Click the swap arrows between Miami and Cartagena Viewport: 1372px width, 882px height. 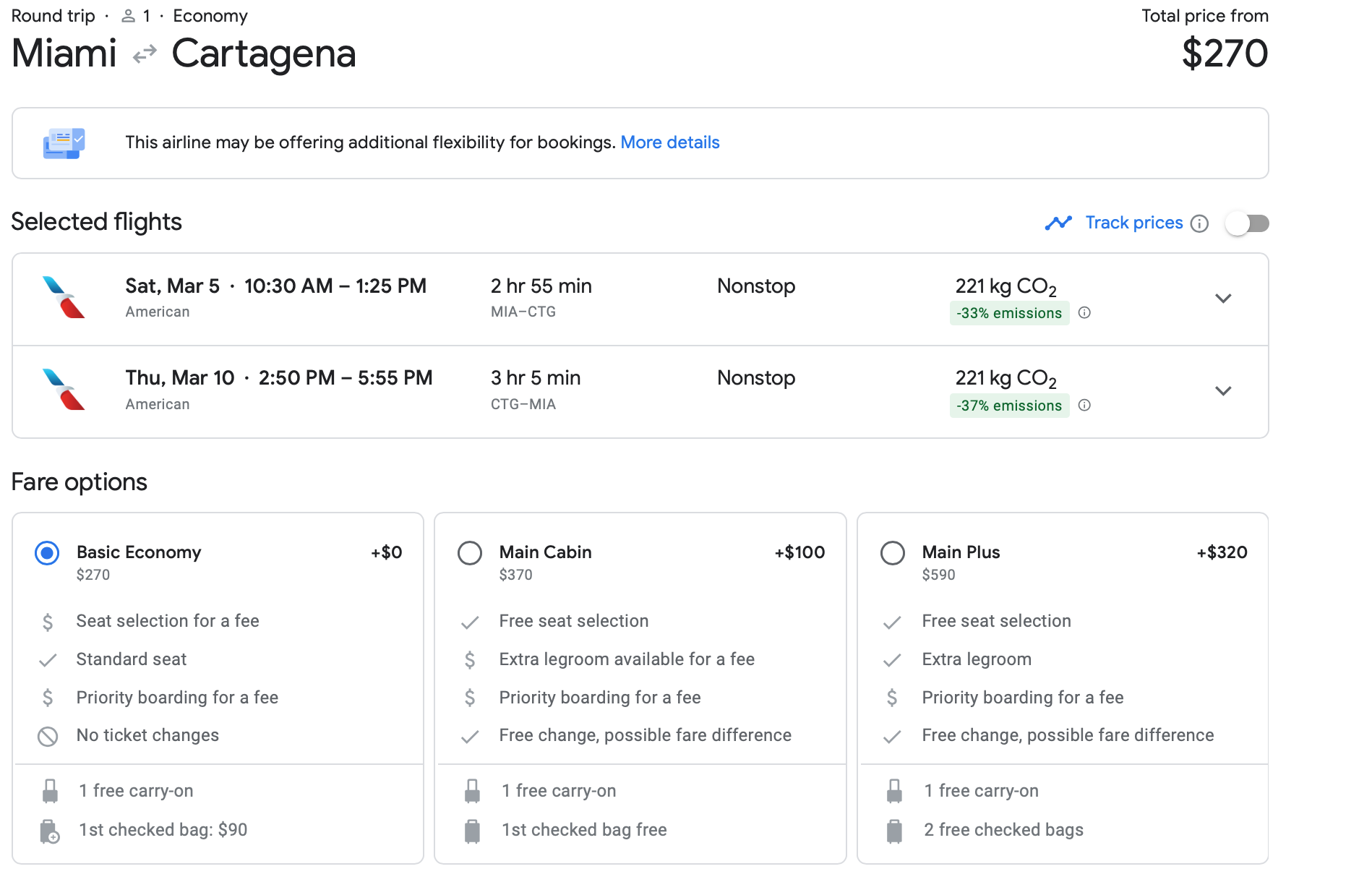click(x=145, y=54)
